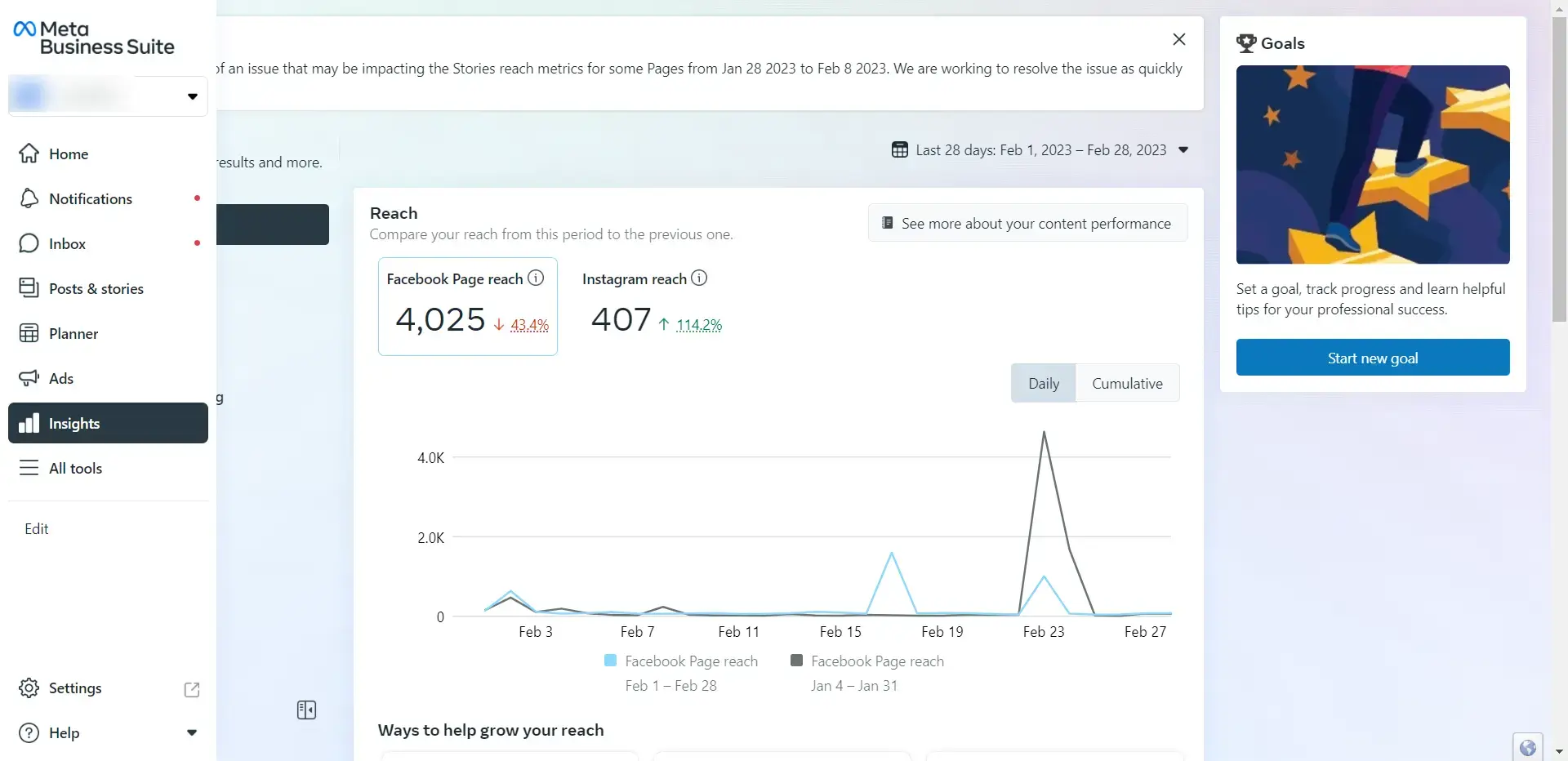The width and height of the screenshot is (1568, 761).
Task: Go to Posts & stories
Action: 96,289
